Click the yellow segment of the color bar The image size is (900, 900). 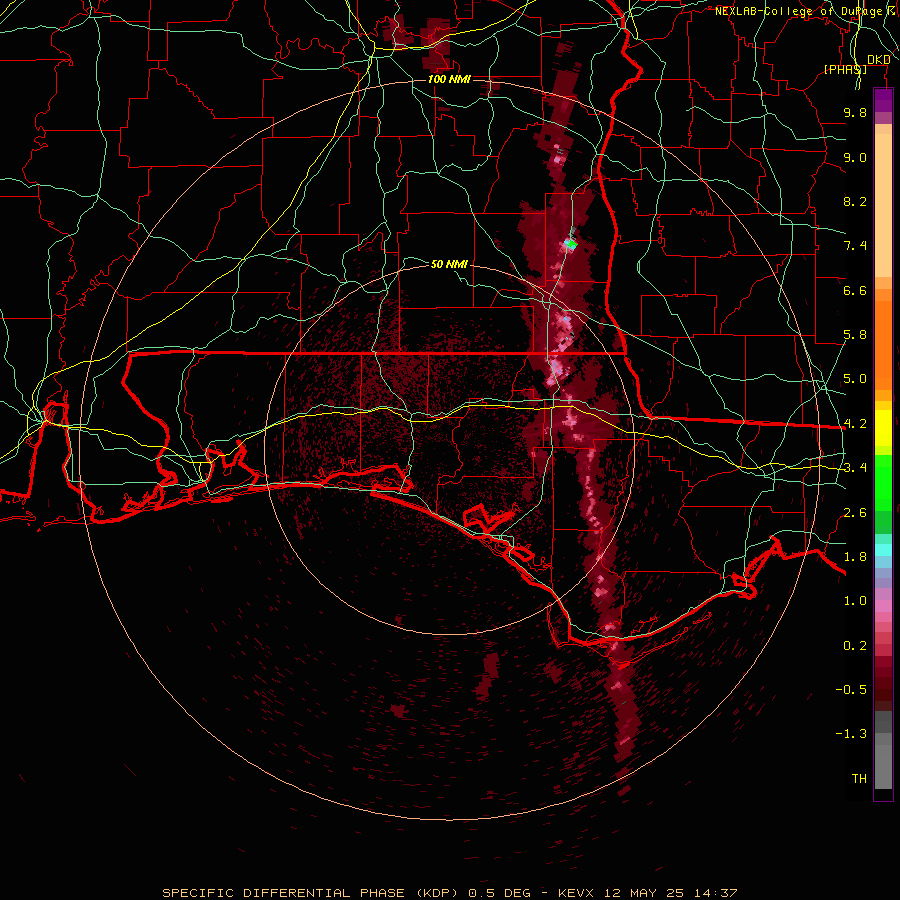883,428
